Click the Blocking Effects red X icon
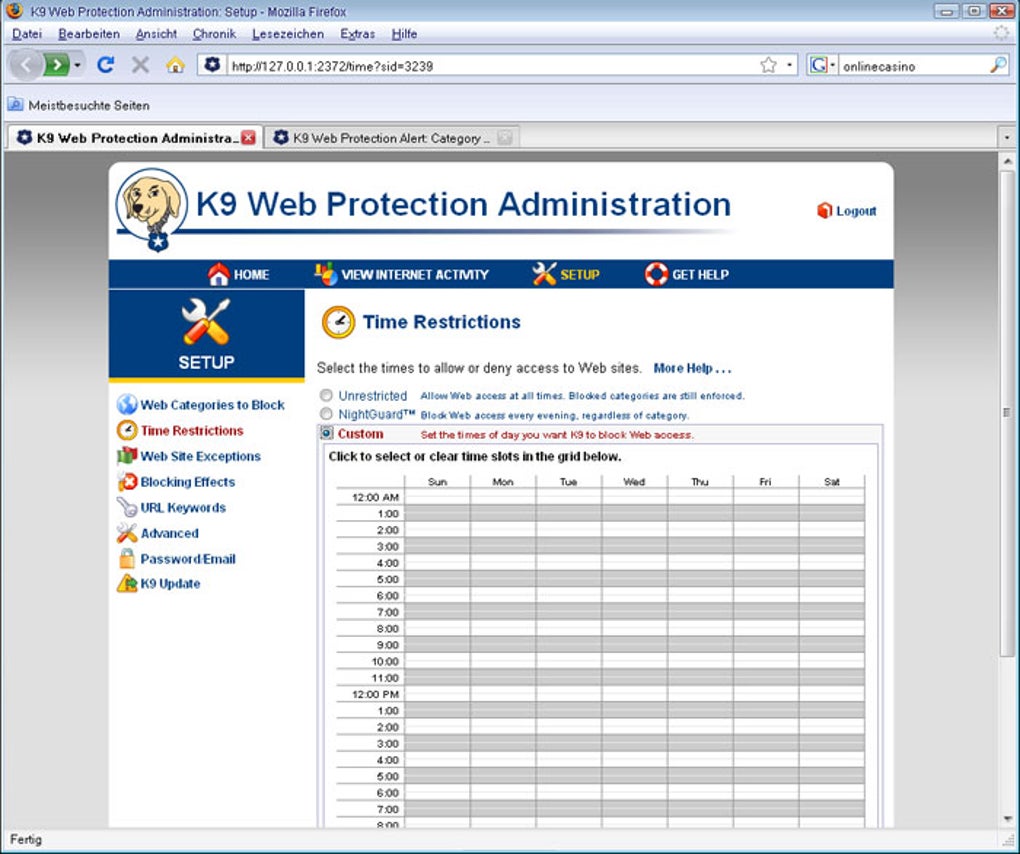Viewport: 1020px width, 854px height. click(x=127, y=481)
